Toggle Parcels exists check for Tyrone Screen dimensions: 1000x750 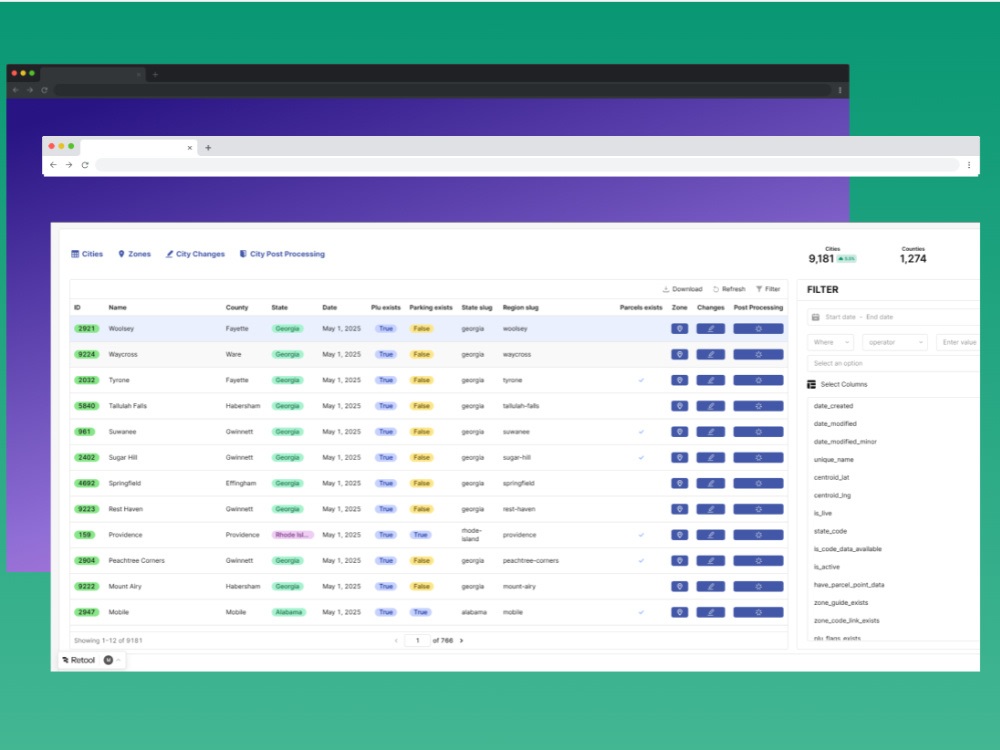tap(641, 381)
